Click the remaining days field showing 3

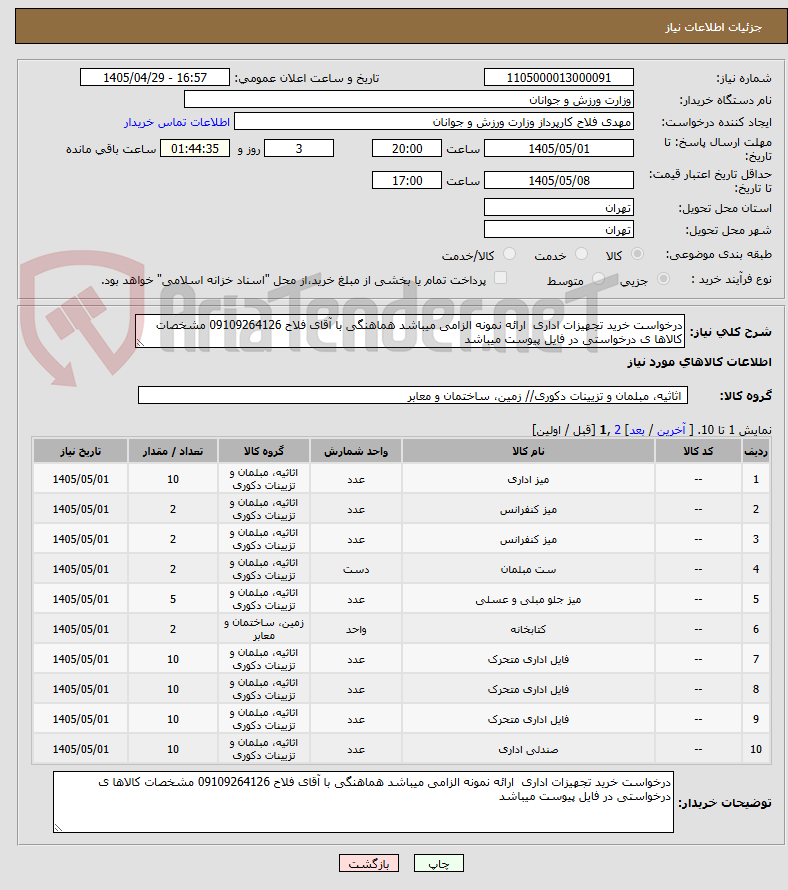[299, 149]
